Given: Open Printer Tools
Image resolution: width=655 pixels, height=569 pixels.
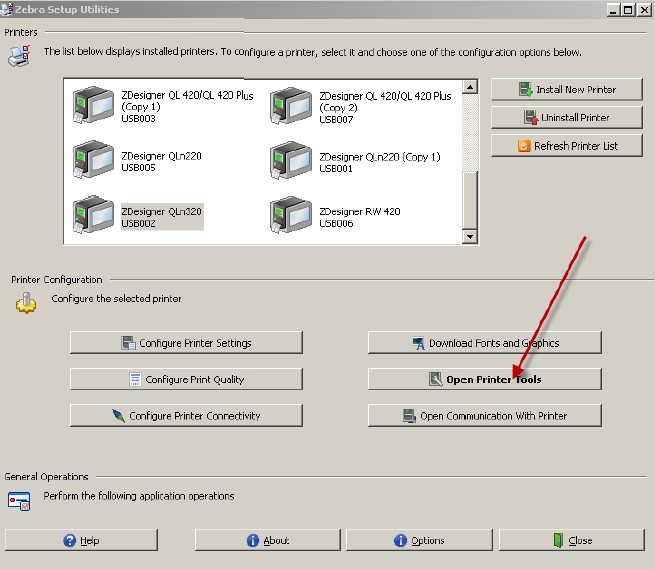Looking at the screenshot, I should click(x=485, y=380).
